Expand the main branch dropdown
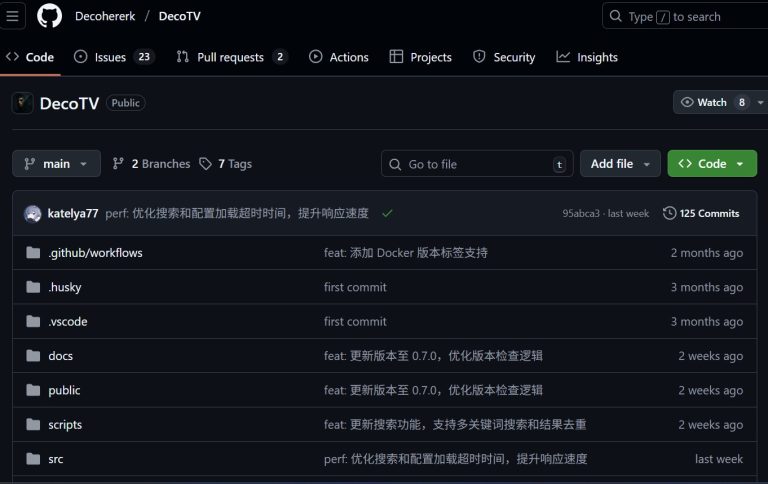768x484 pixels. pos(56,164)
